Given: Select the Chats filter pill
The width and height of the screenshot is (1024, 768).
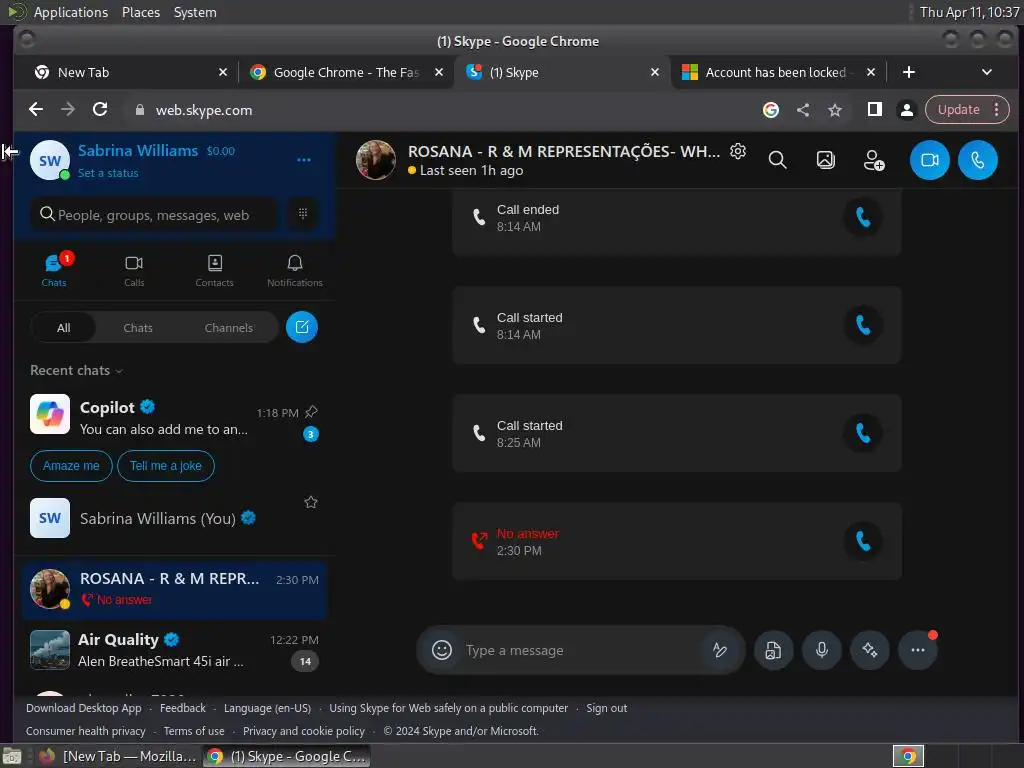Looking at the screenshot, I should pos(138,328).
